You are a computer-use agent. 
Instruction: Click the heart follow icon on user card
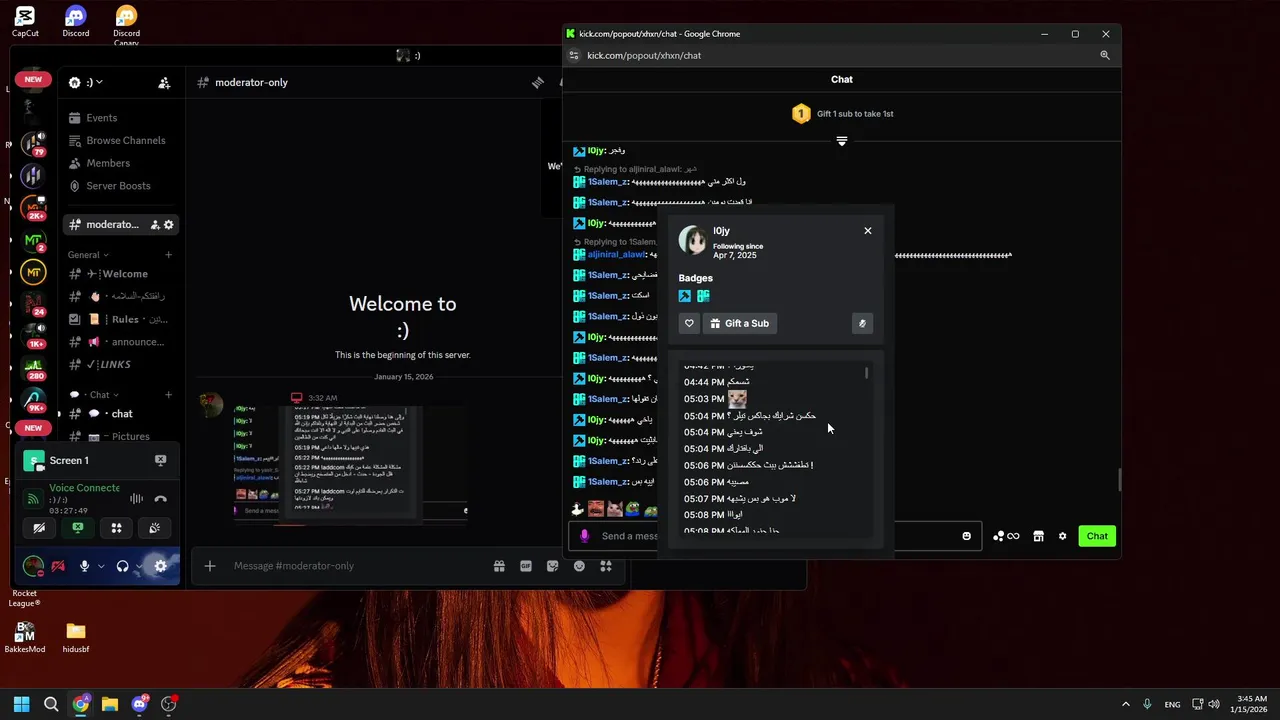(689, 323)
